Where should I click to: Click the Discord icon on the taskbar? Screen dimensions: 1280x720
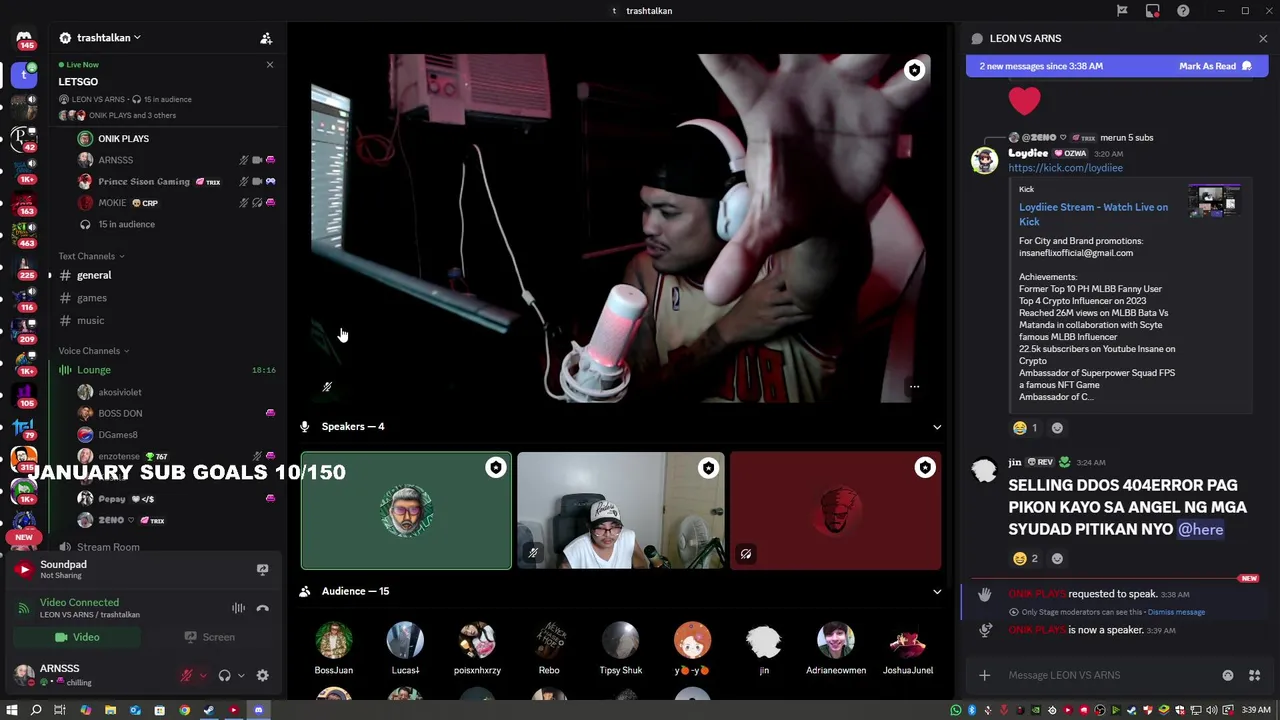coord(258,710)
